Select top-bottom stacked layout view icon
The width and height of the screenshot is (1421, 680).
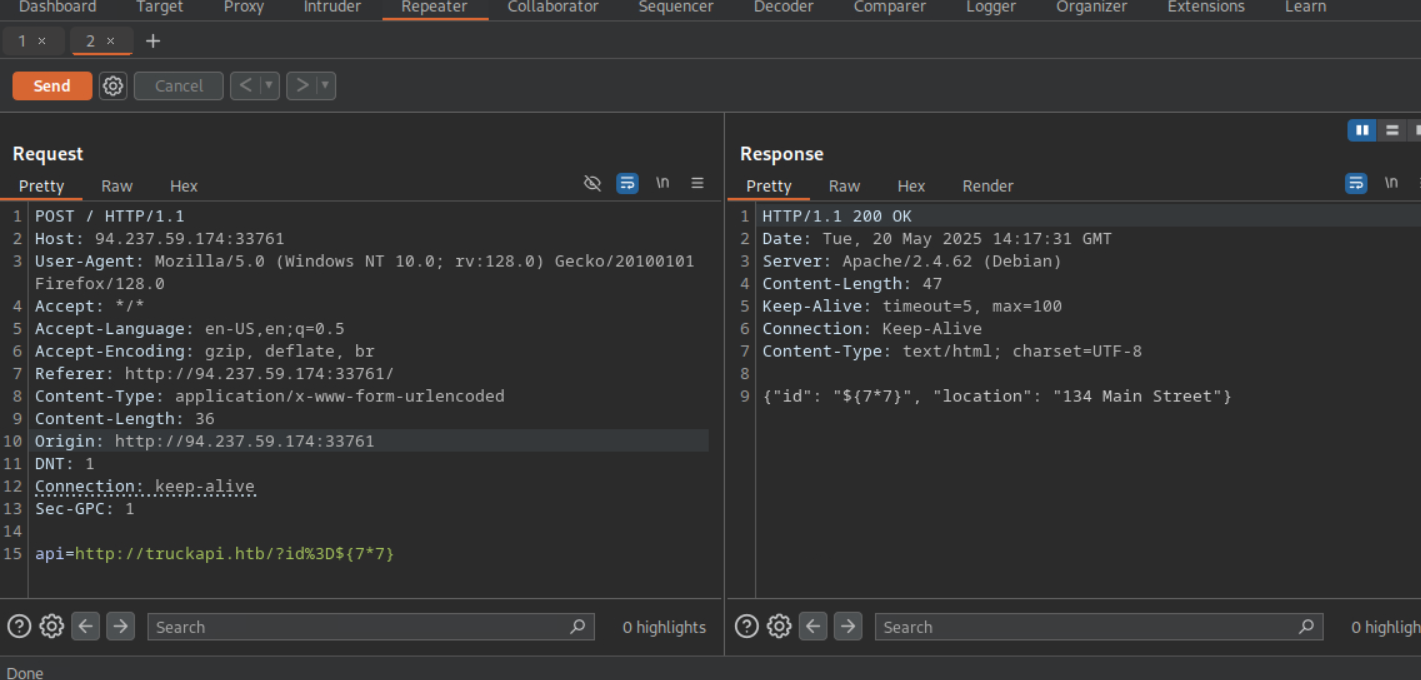point(1391,130)
